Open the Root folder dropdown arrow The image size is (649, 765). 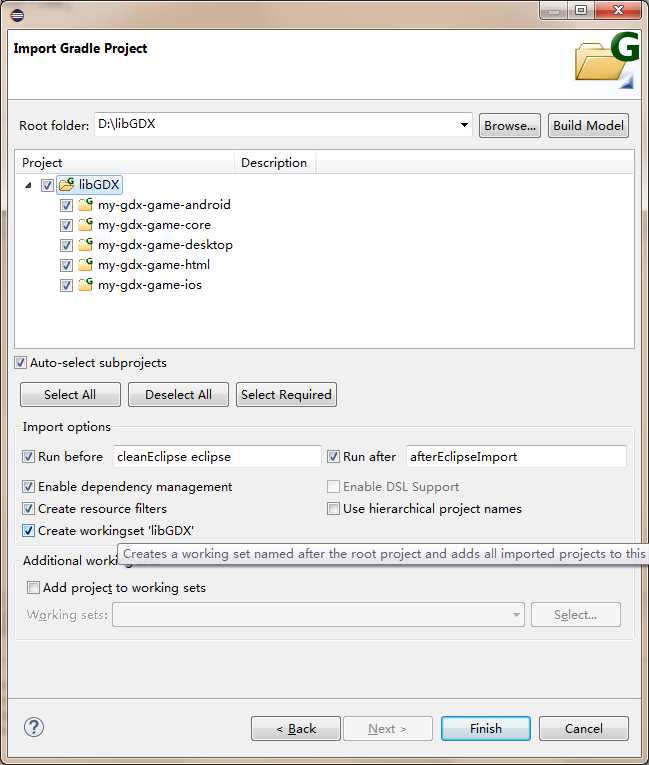click(x=464, y=125)
